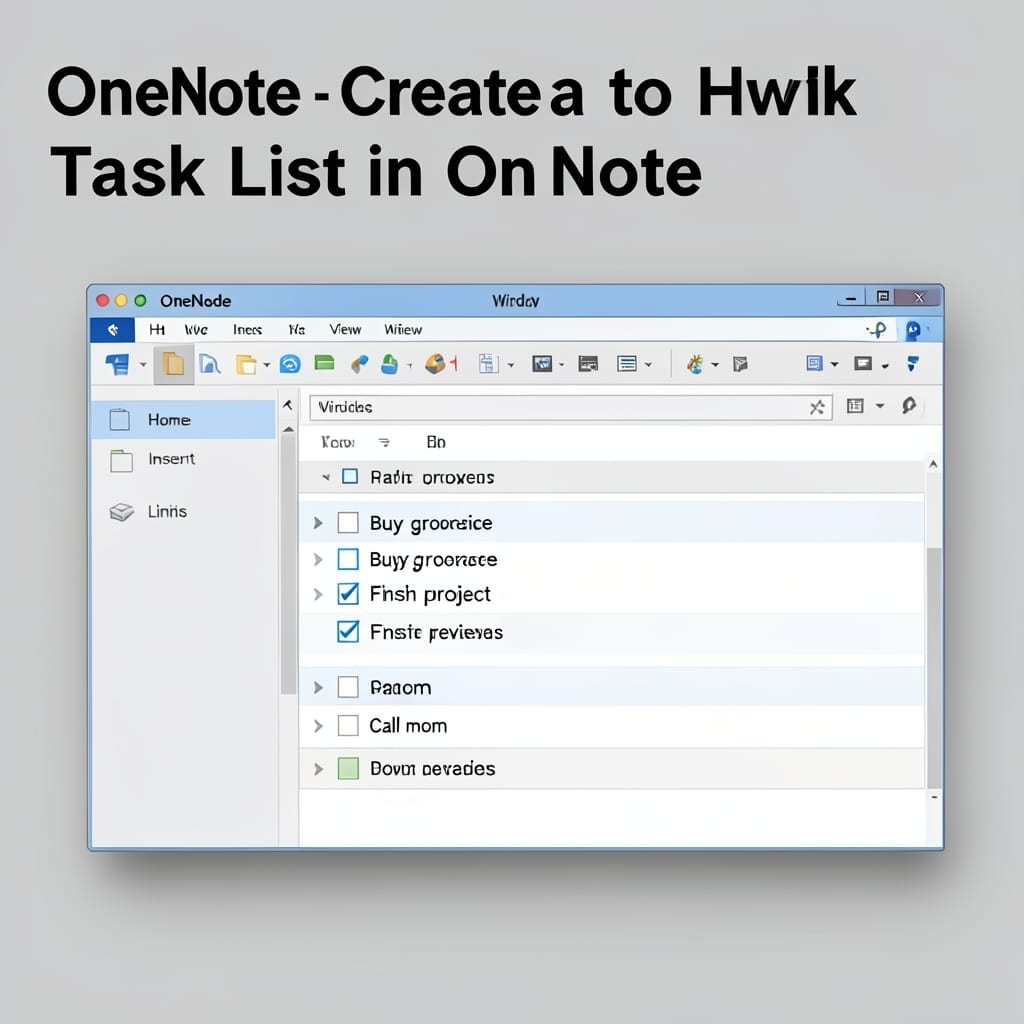Open the 'Ht' menu
1024x1024 pixels.
coord(157,330)
